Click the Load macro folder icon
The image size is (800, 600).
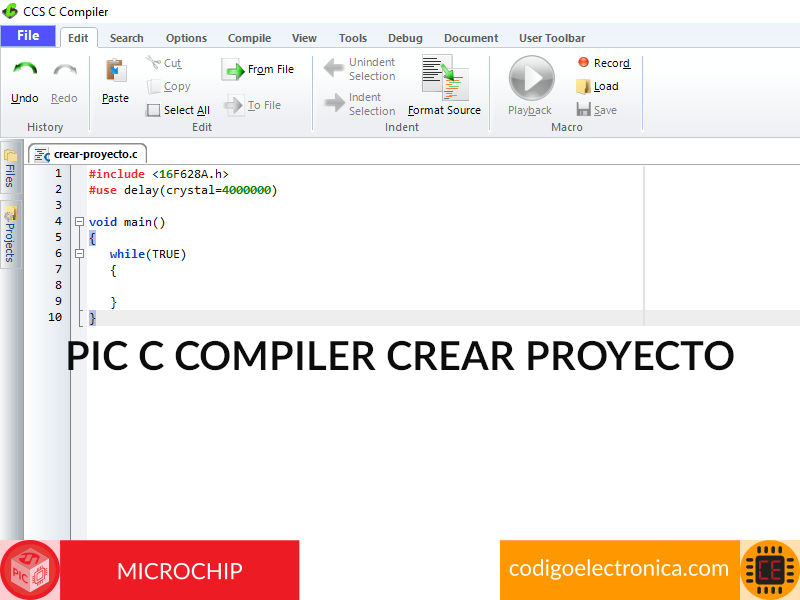pos(583,86)
